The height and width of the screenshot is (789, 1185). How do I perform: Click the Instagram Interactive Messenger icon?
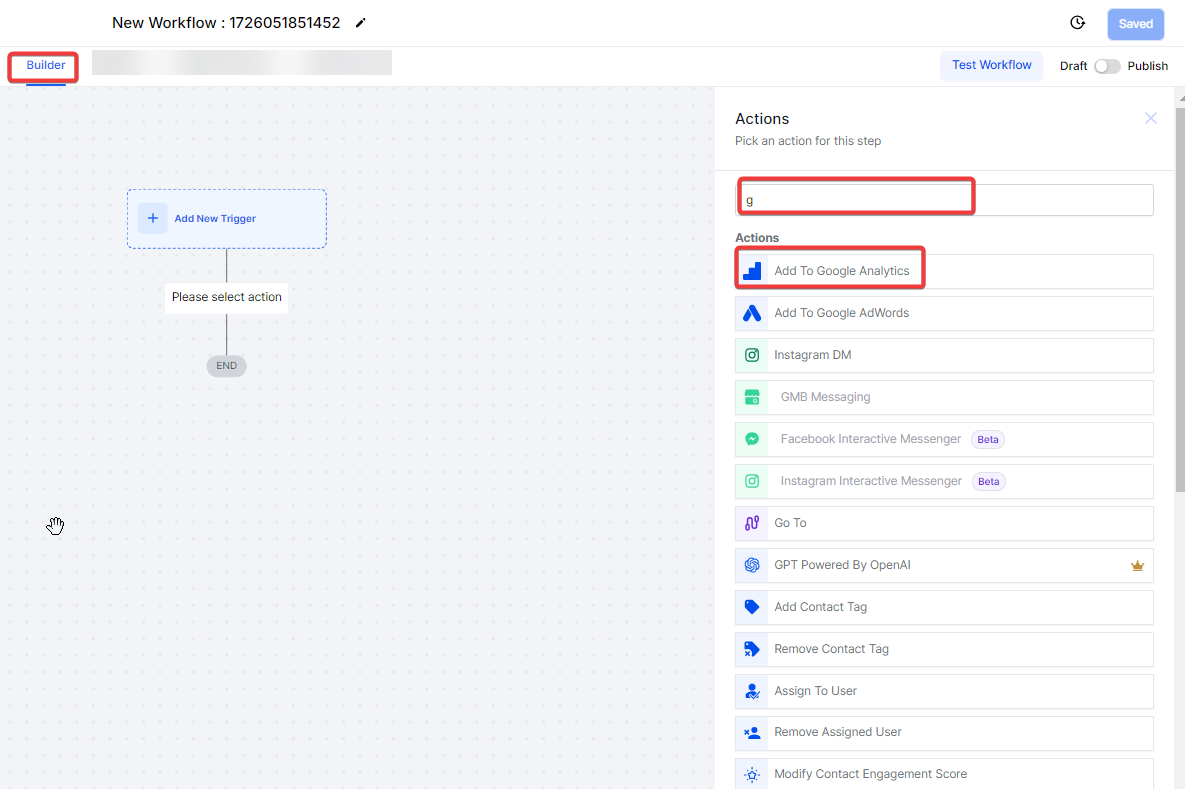tap(752, 481)
